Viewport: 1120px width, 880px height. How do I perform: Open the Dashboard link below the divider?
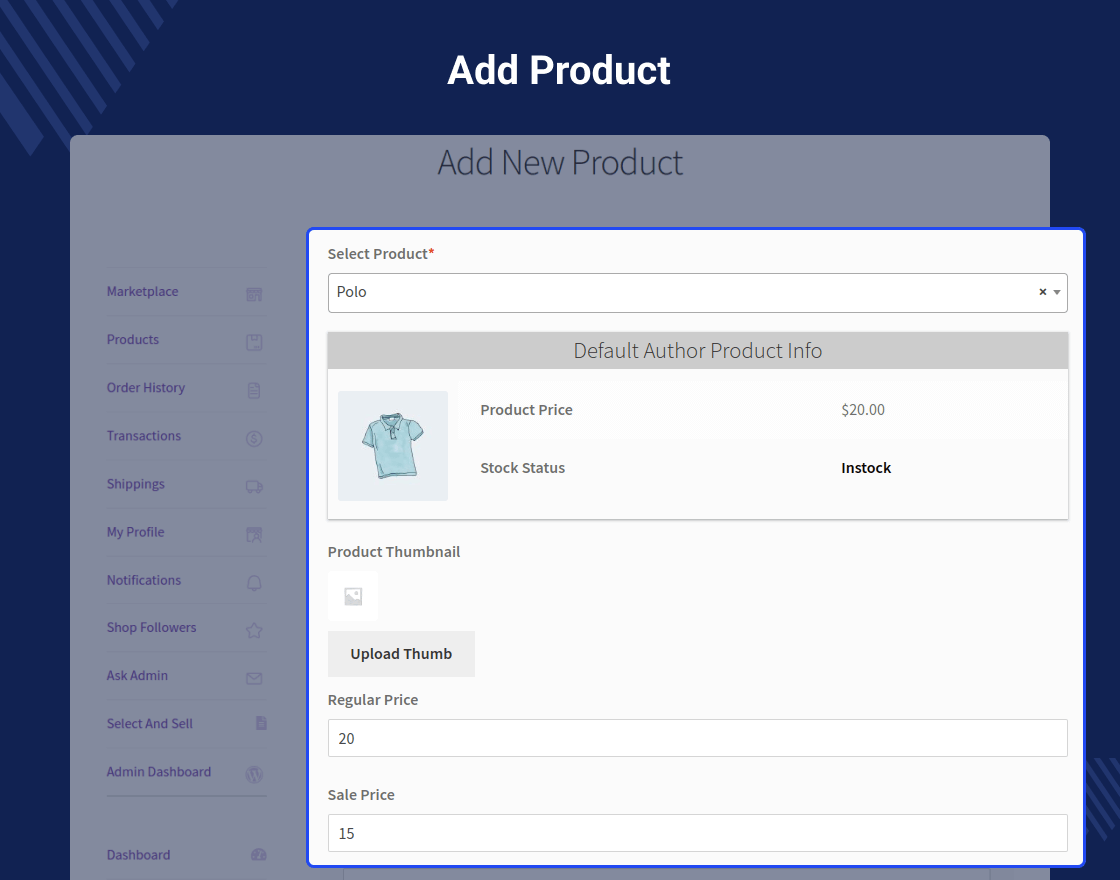pos(139,855)
